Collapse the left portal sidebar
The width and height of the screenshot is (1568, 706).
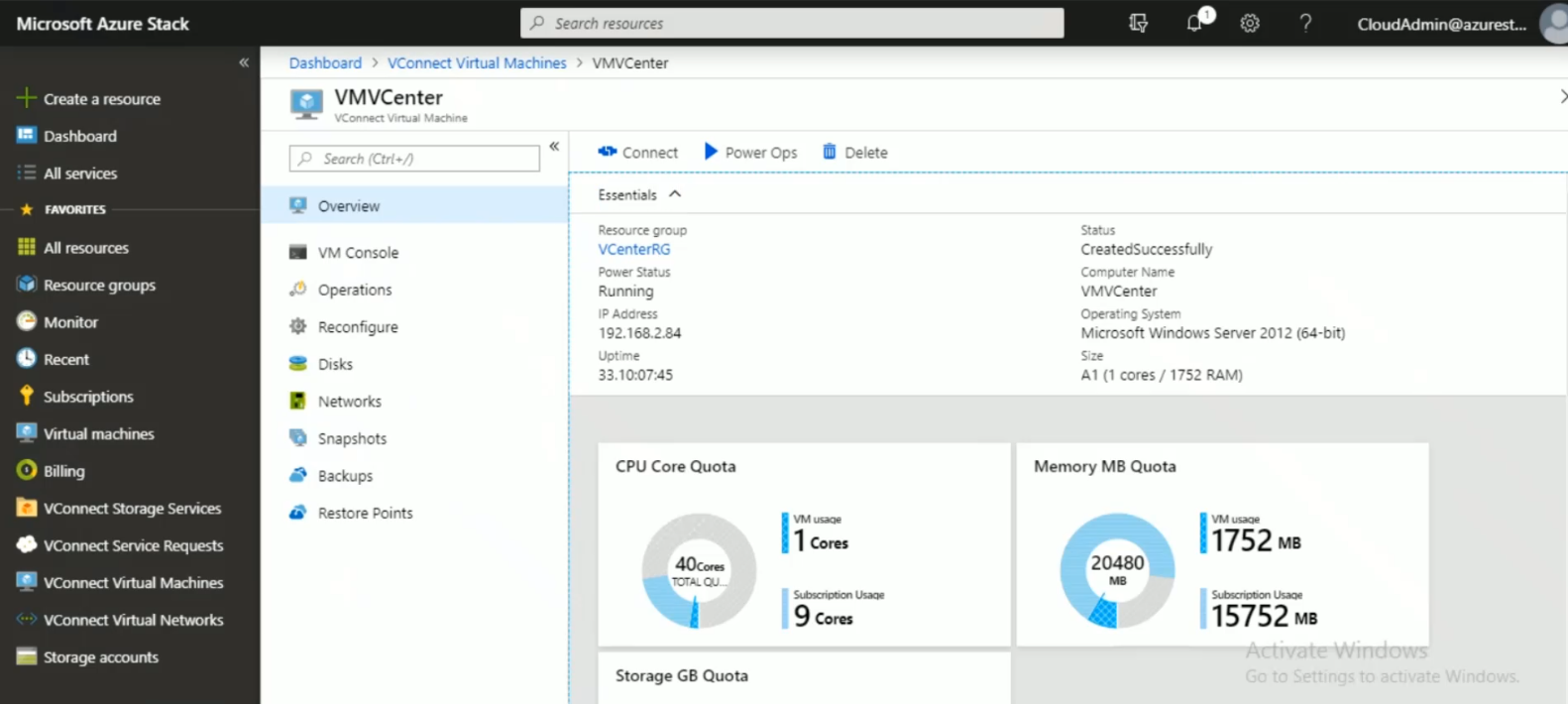[x=244, y=62]
